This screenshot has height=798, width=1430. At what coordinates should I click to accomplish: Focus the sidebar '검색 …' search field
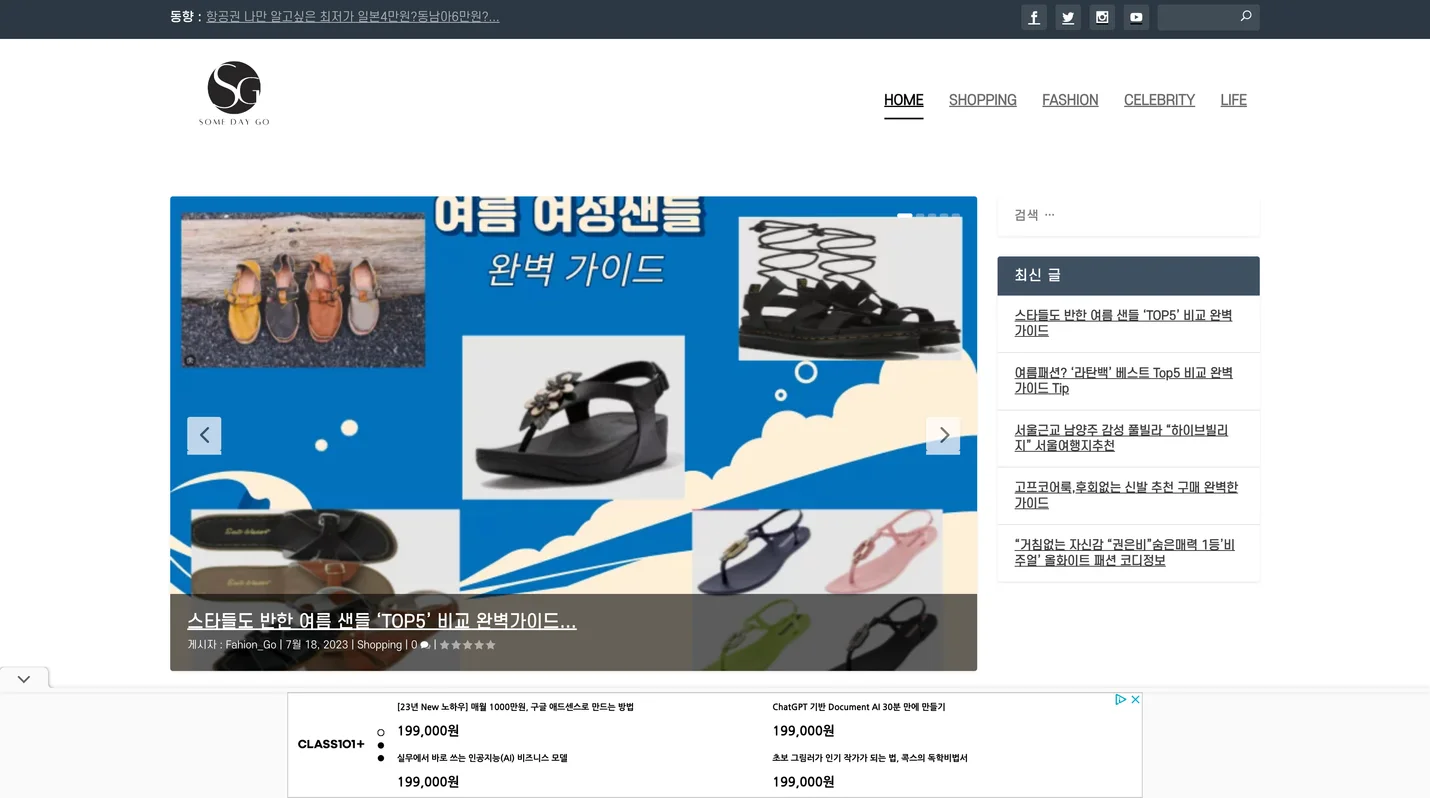click(x=1128, y=215)
